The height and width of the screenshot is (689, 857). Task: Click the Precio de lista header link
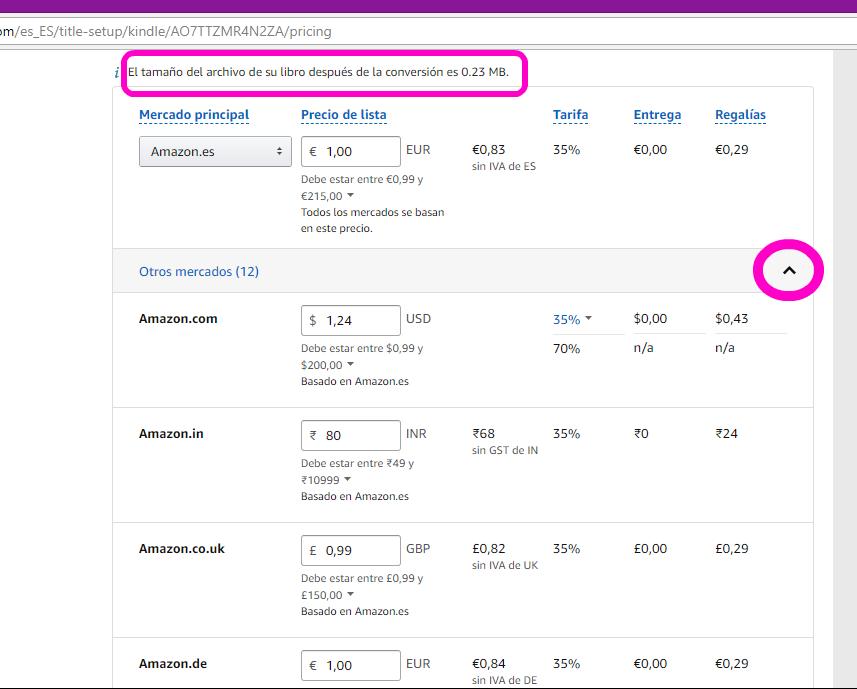[x=343, y=115]
